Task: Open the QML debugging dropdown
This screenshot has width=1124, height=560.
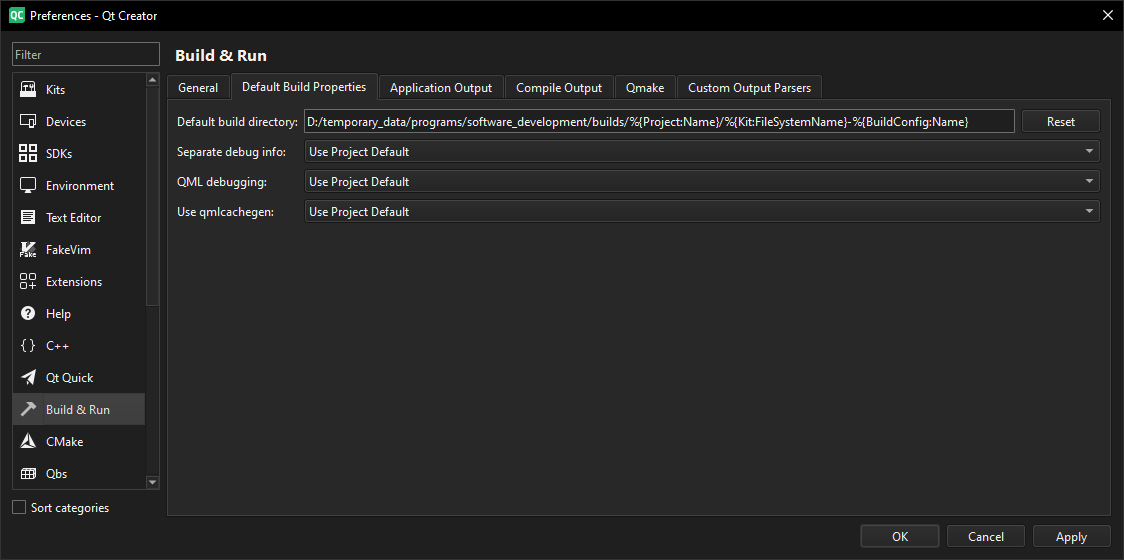Action: (702, 181)
